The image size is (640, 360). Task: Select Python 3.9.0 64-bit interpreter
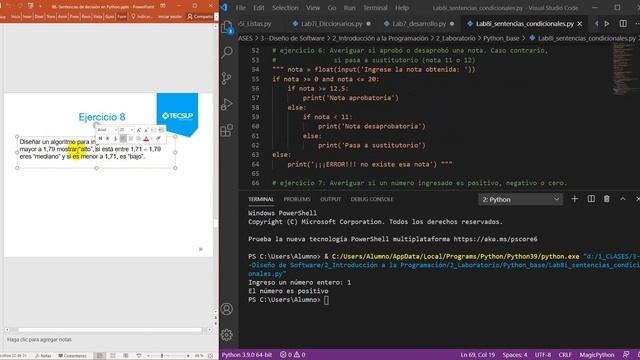(247, 355)
